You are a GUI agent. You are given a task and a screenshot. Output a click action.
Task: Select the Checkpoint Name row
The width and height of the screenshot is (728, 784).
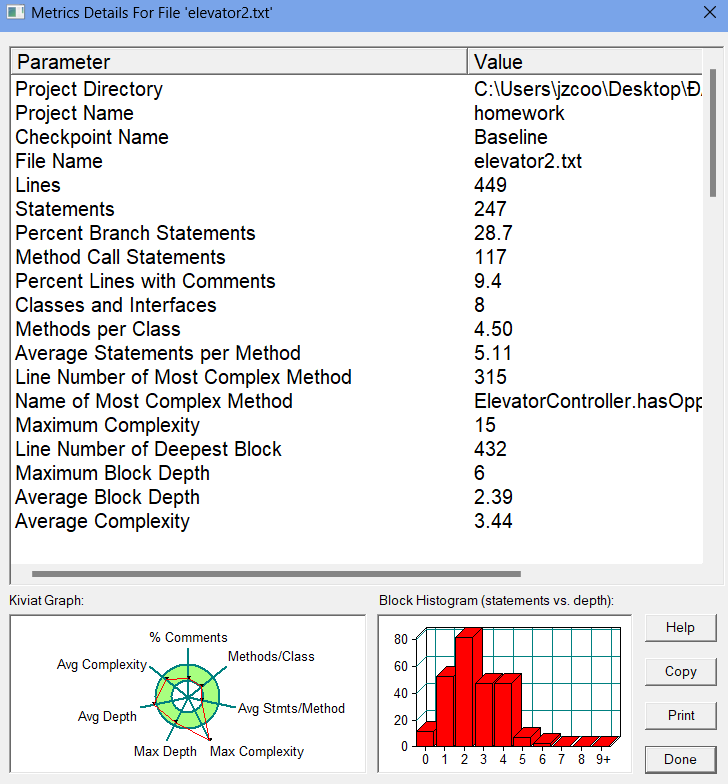[357, 137]
